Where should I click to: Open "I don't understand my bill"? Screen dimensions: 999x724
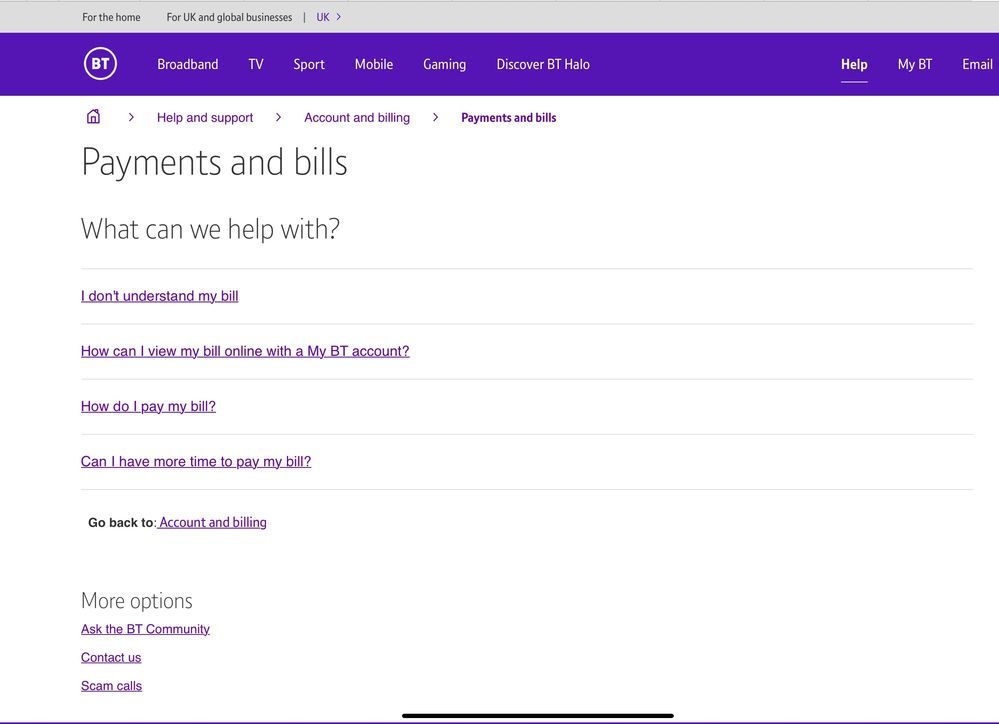[160, 296]
